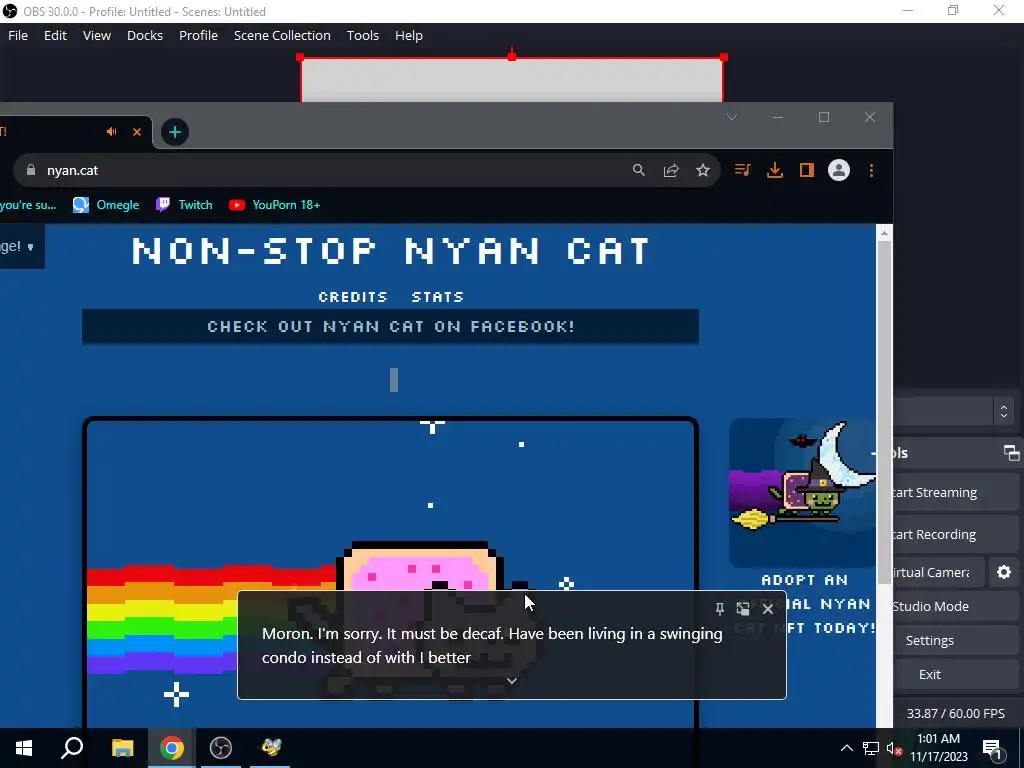Close the browser tab playing audio

136,132
